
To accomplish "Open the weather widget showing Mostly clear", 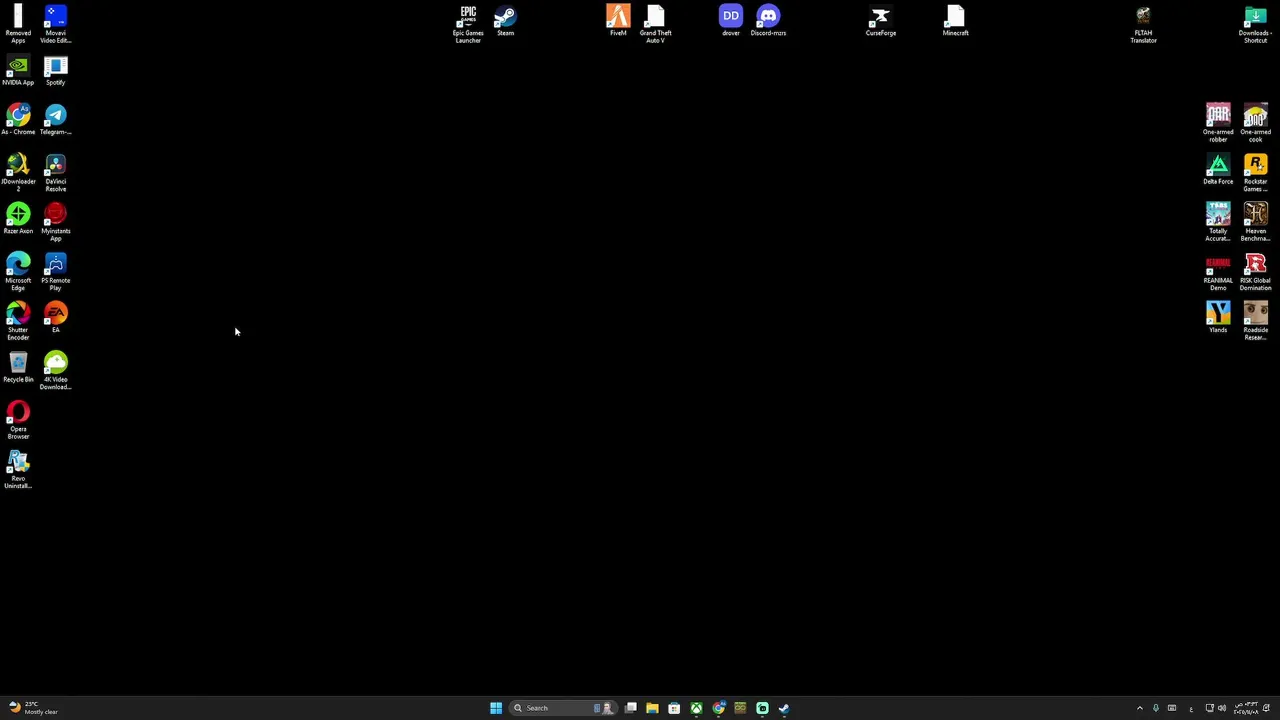I will tap(32, 708).
